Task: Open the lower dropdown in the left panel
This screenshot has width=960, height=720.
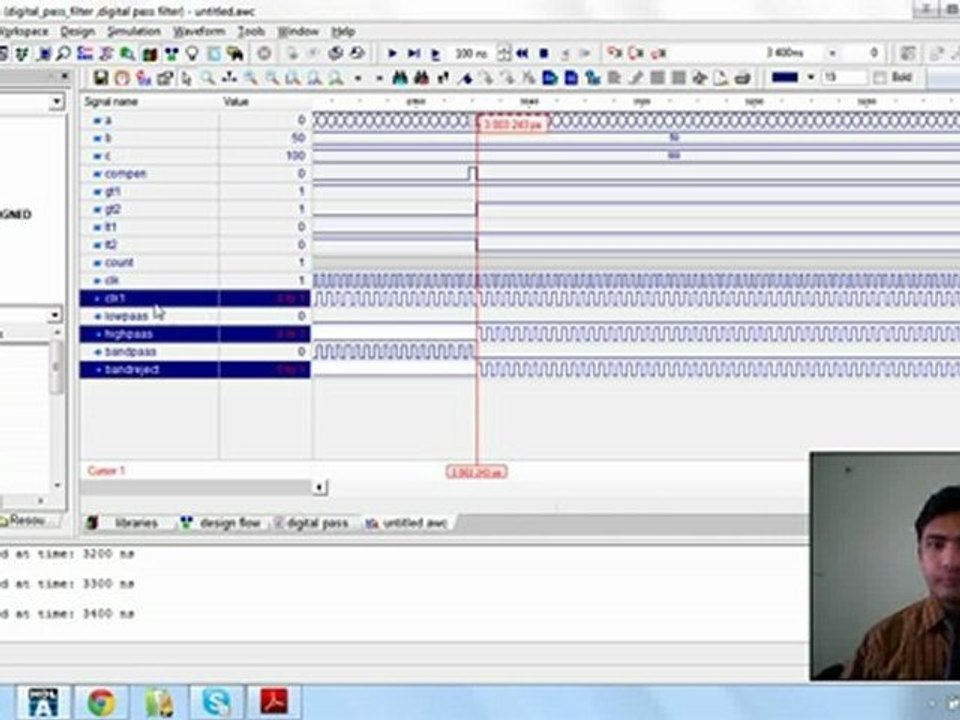Action: point(55,315)
